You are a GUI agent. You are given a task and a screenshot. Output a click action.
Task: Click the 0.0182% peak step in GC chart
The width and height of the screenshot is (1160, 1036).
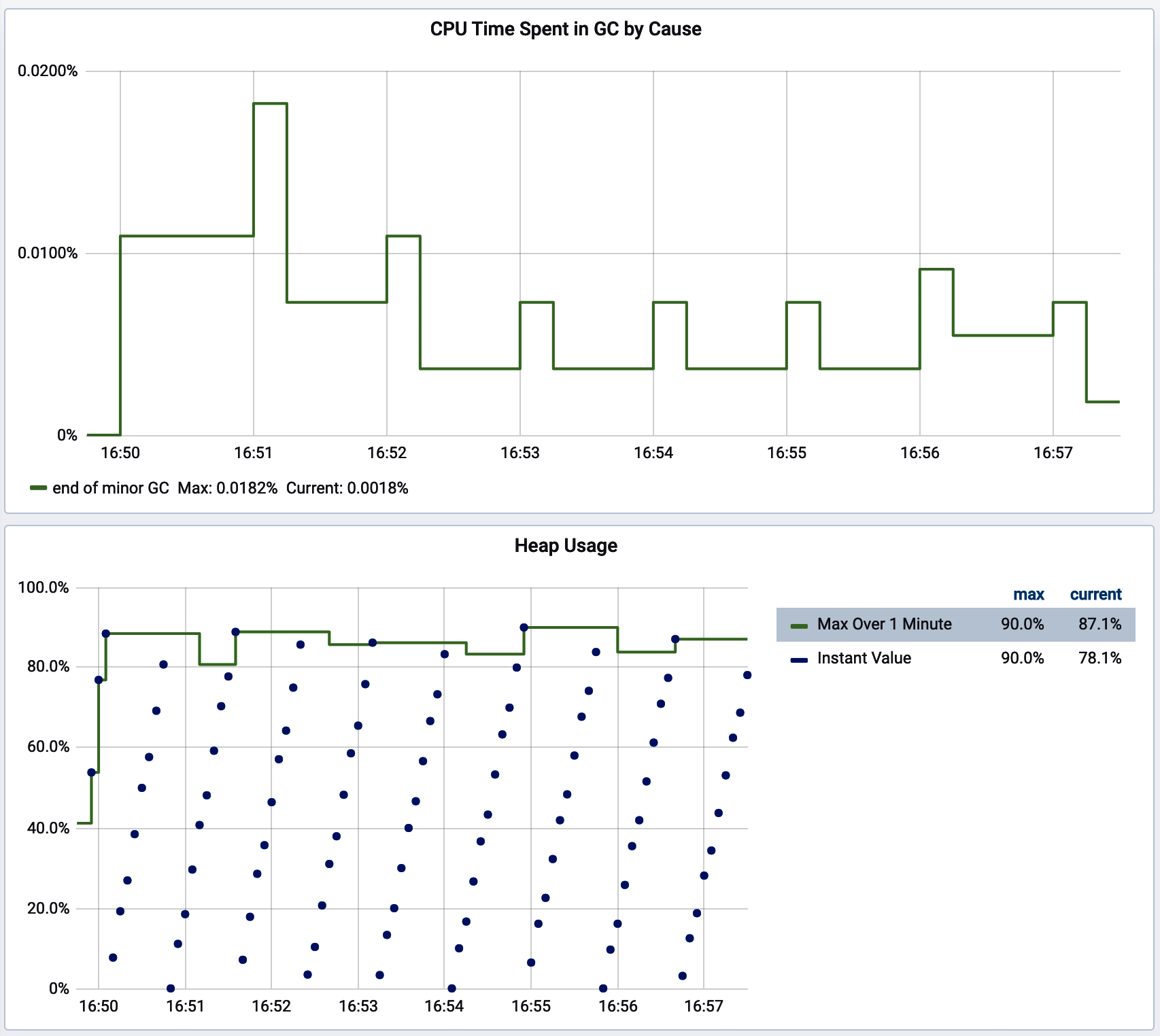coord(270,103)
